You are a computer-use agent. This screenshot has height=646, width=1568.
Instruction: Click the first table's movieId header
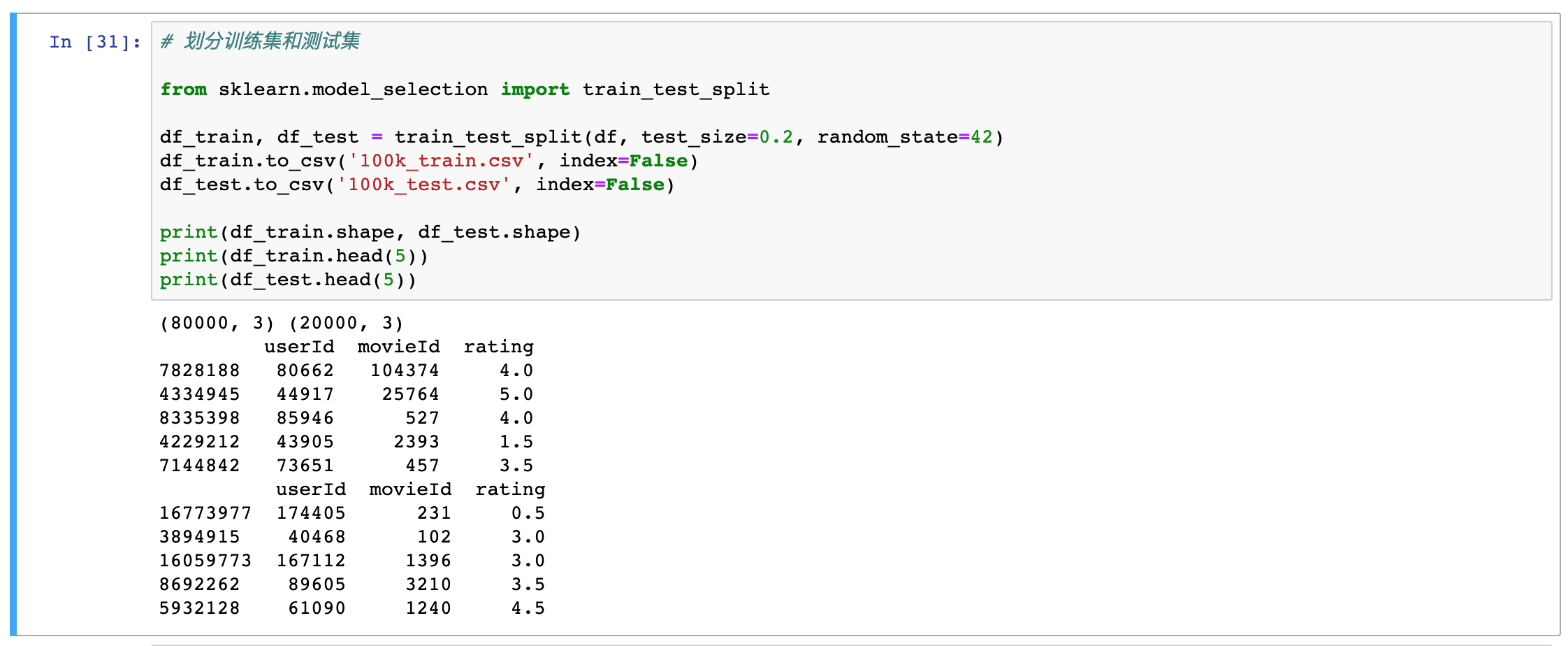coord(398,347)
